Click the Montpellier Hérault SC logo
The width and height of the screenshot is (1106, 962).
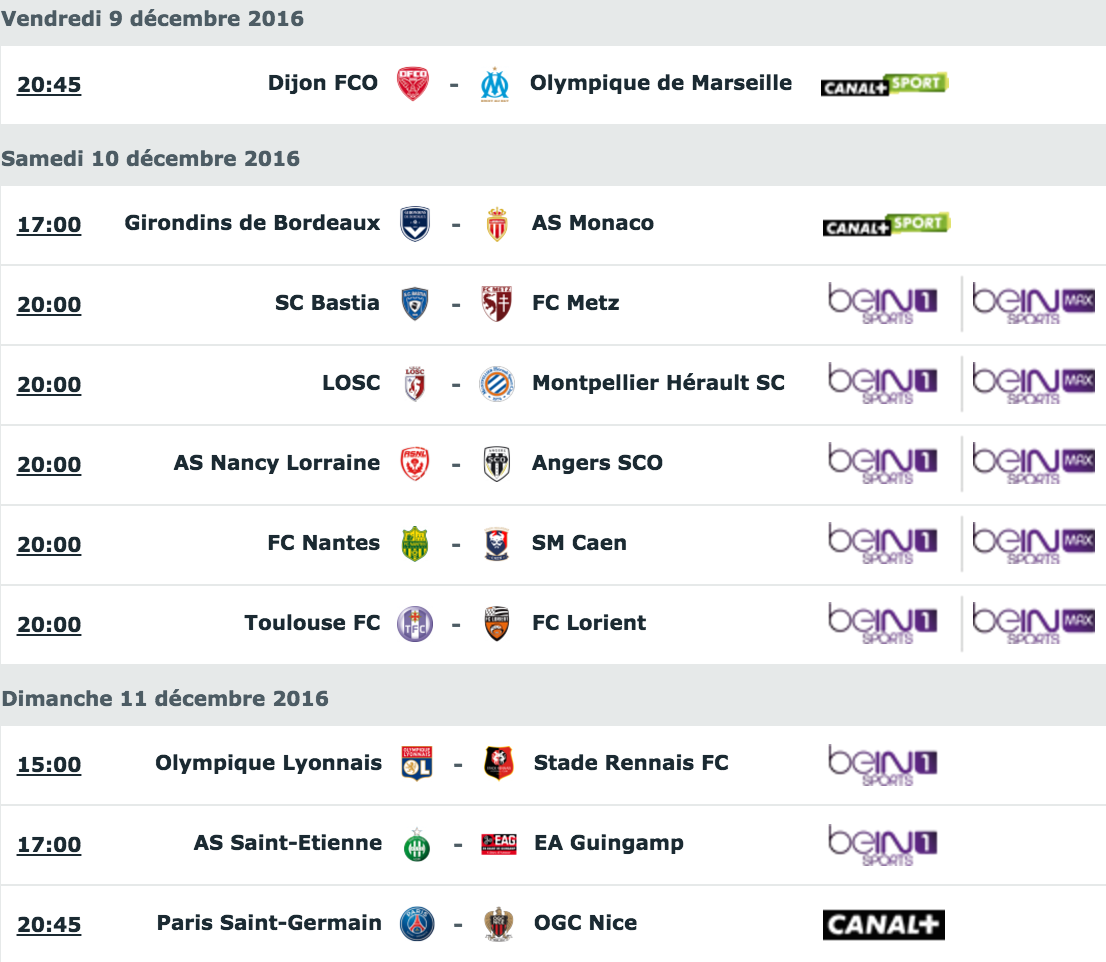pos(497,384)
